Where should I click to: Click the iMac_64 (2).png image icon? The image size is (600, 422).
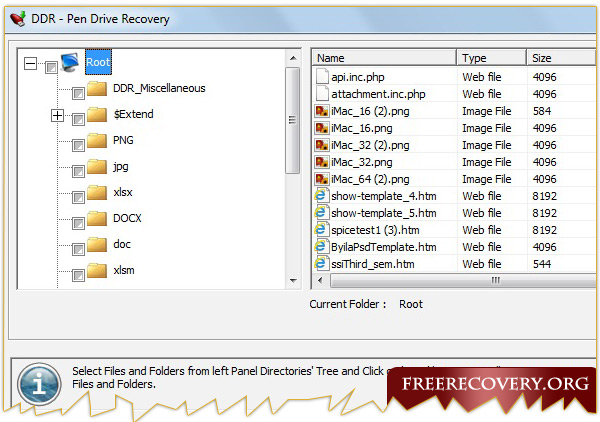321,179
